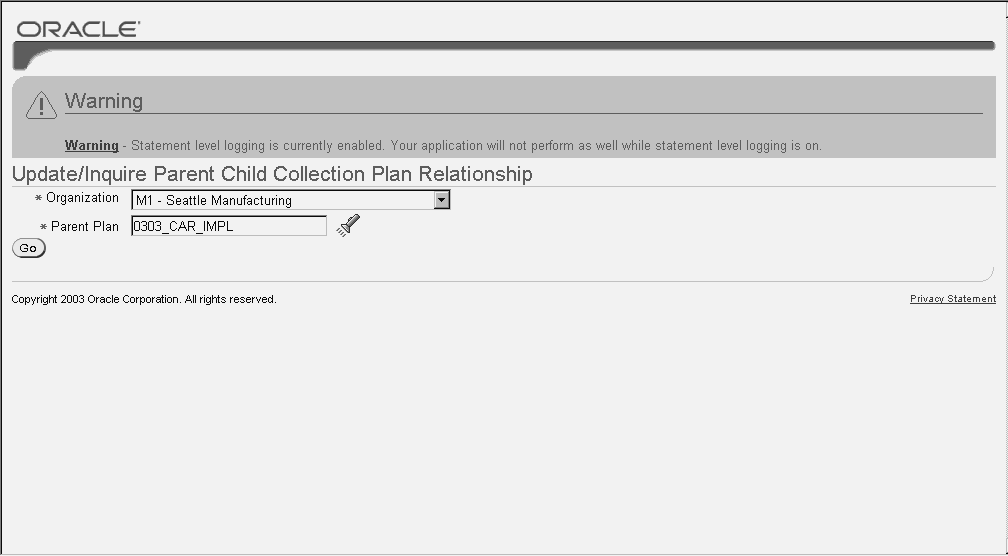Viewport: 1008px width, 556px height.
Task: Click the underlined bold Warning label
Action: [x=91, y=146]
